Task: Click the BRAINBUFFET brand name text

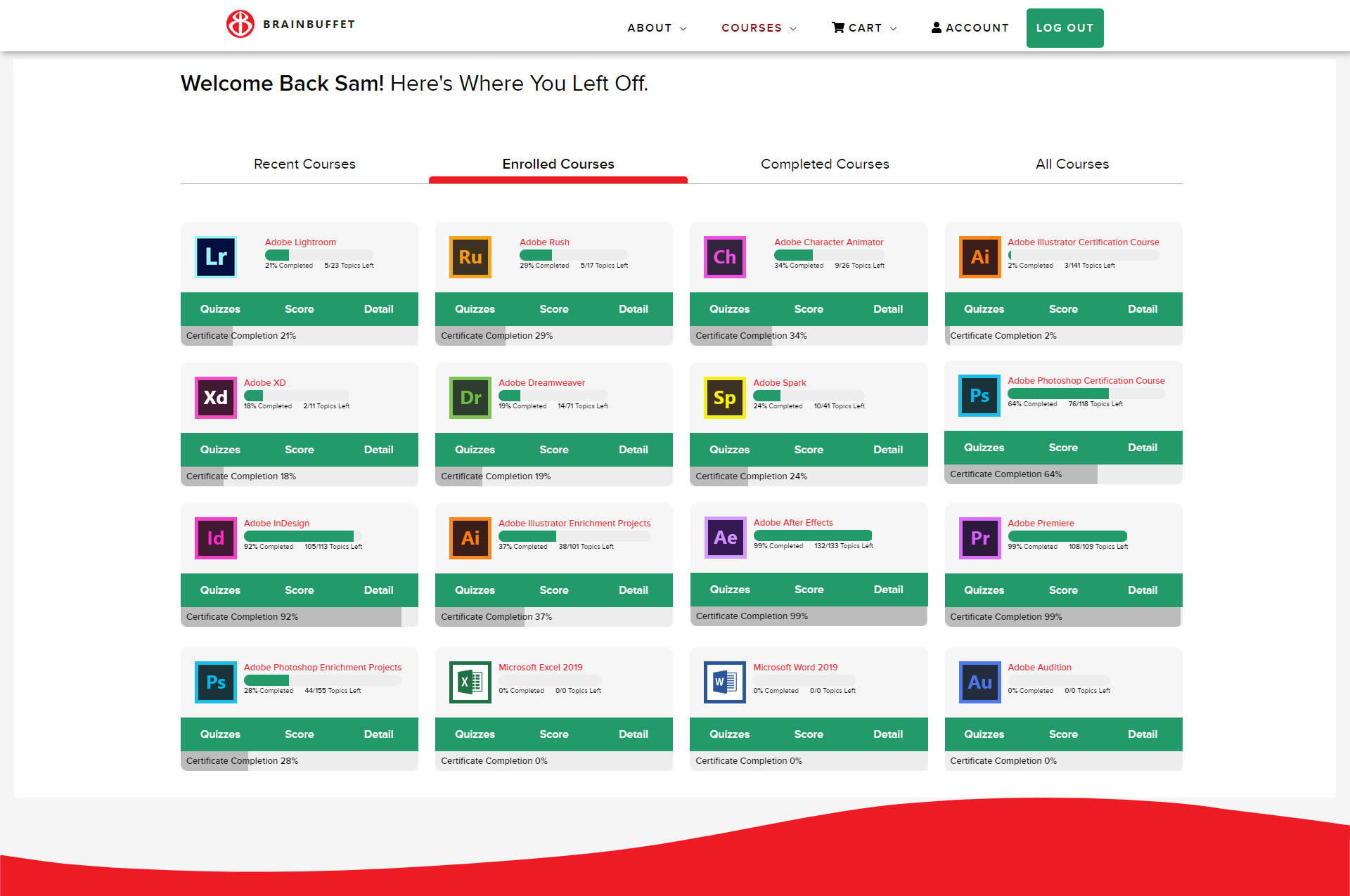Action: [x=309, y=25]
